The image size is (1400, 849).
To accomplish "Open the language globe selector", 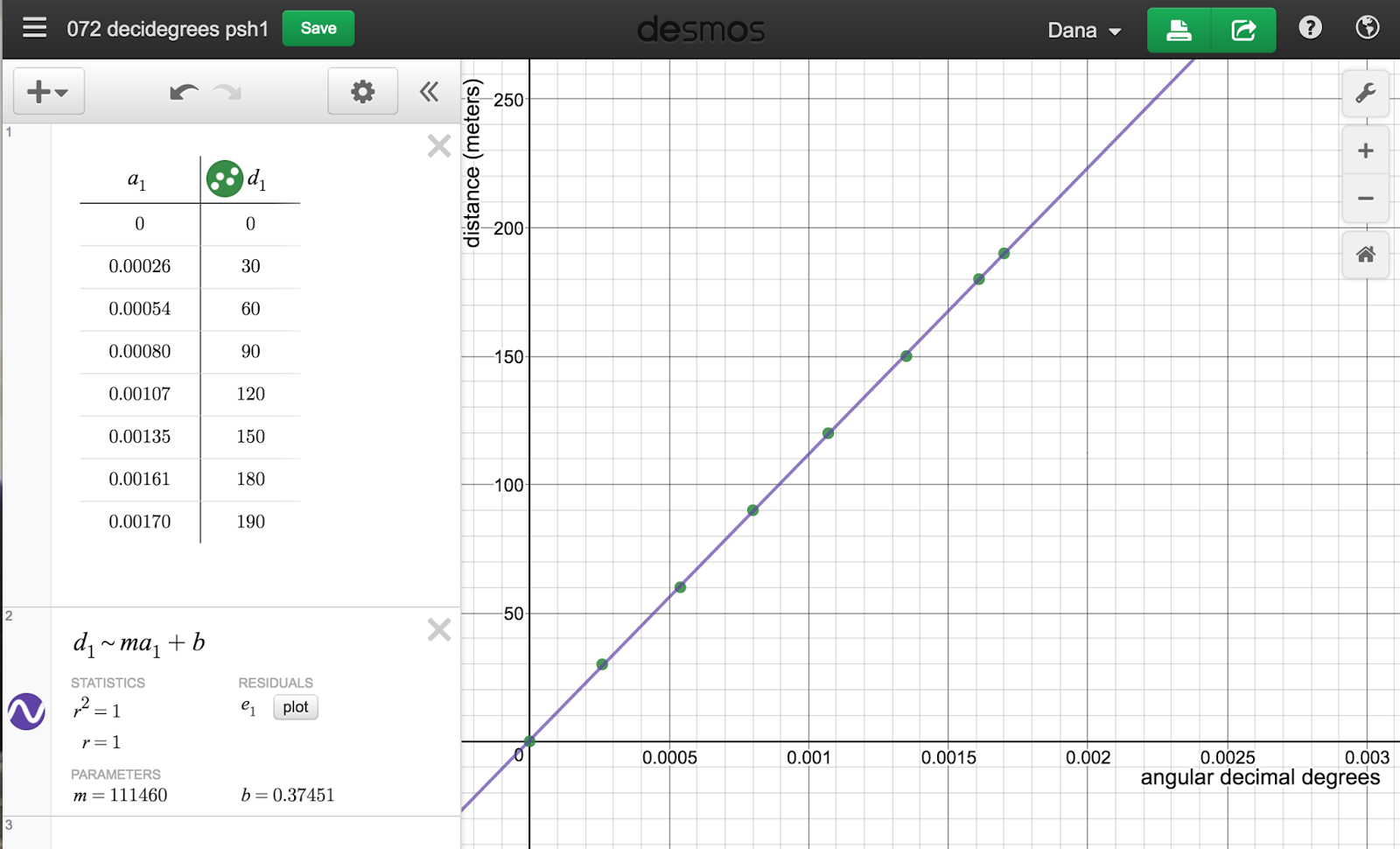I will pos(1369,29).
